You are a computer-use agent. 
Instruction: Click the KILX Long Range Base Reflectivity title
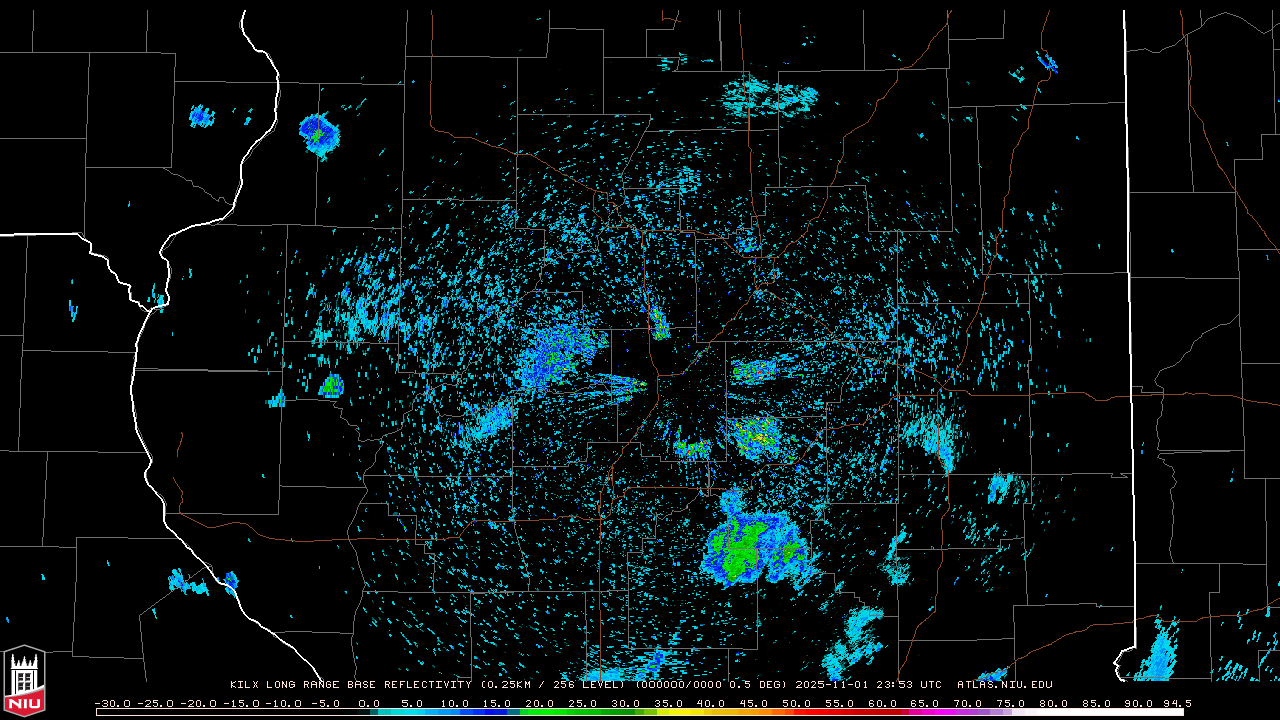tap(352, 685)
